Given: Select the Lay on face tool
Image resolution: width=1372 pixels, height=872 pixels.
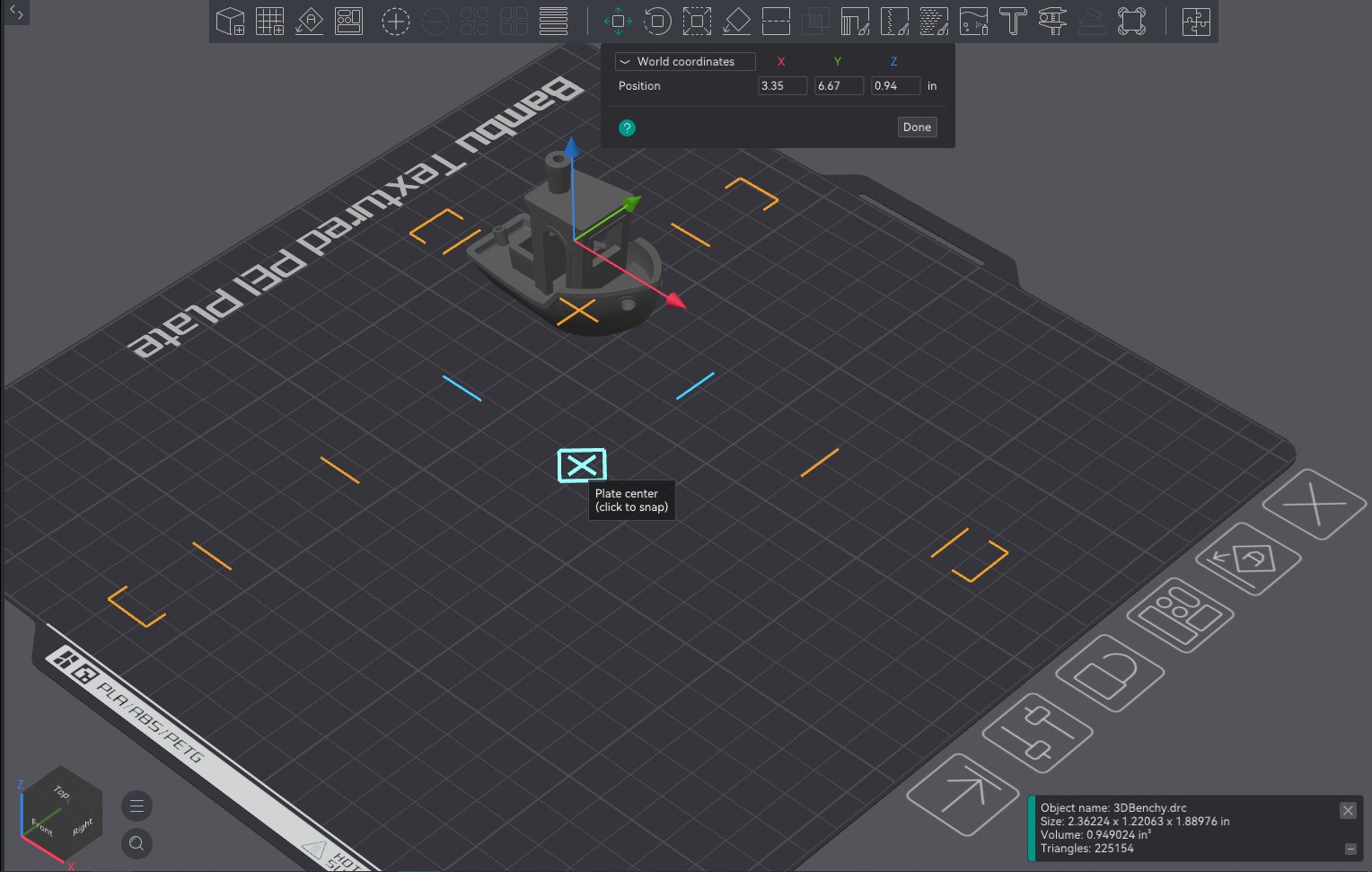Looking at the screenshot, I should 736,21.
